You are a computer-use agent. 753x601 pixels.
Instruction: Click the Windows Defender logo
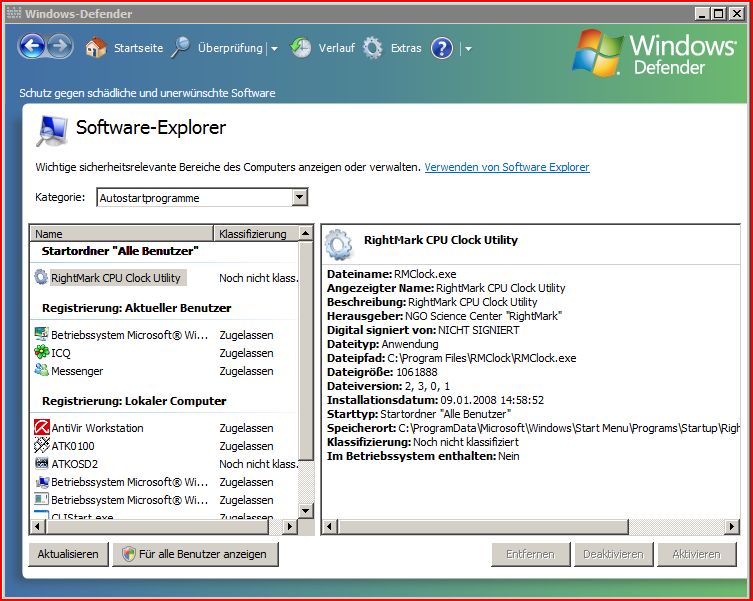point(655,53)
